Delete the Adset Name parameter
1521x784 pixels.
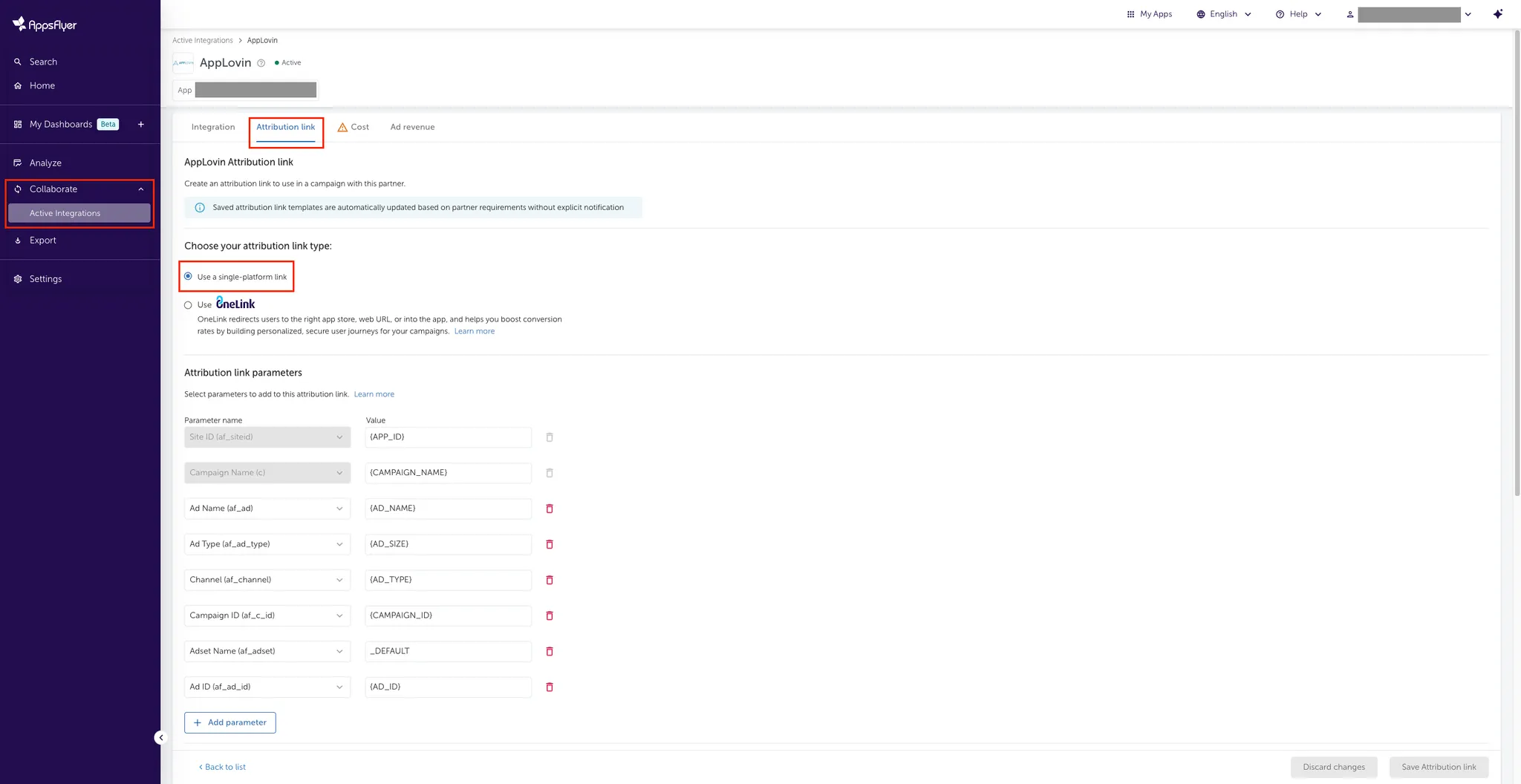click(550, 651)
